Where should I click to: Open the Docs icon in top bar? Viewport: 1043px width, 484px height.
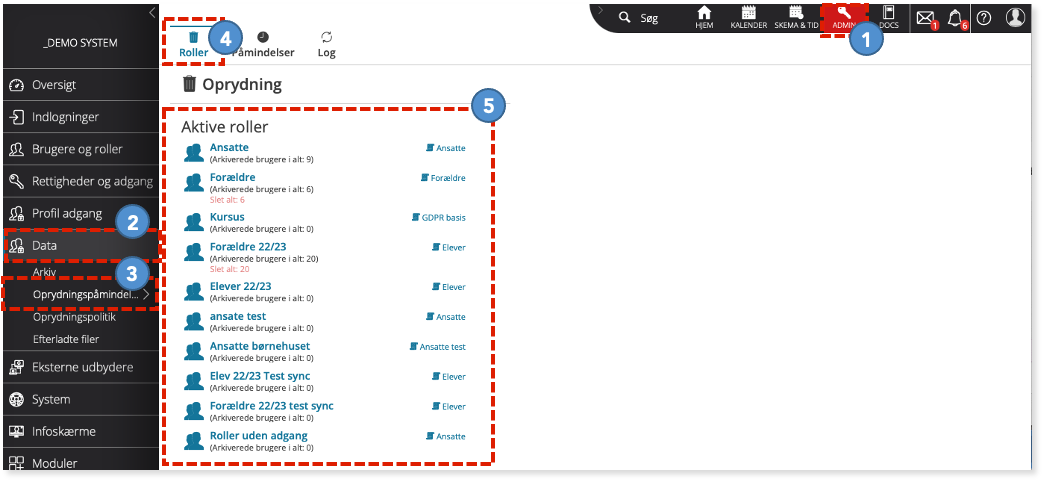889,17
